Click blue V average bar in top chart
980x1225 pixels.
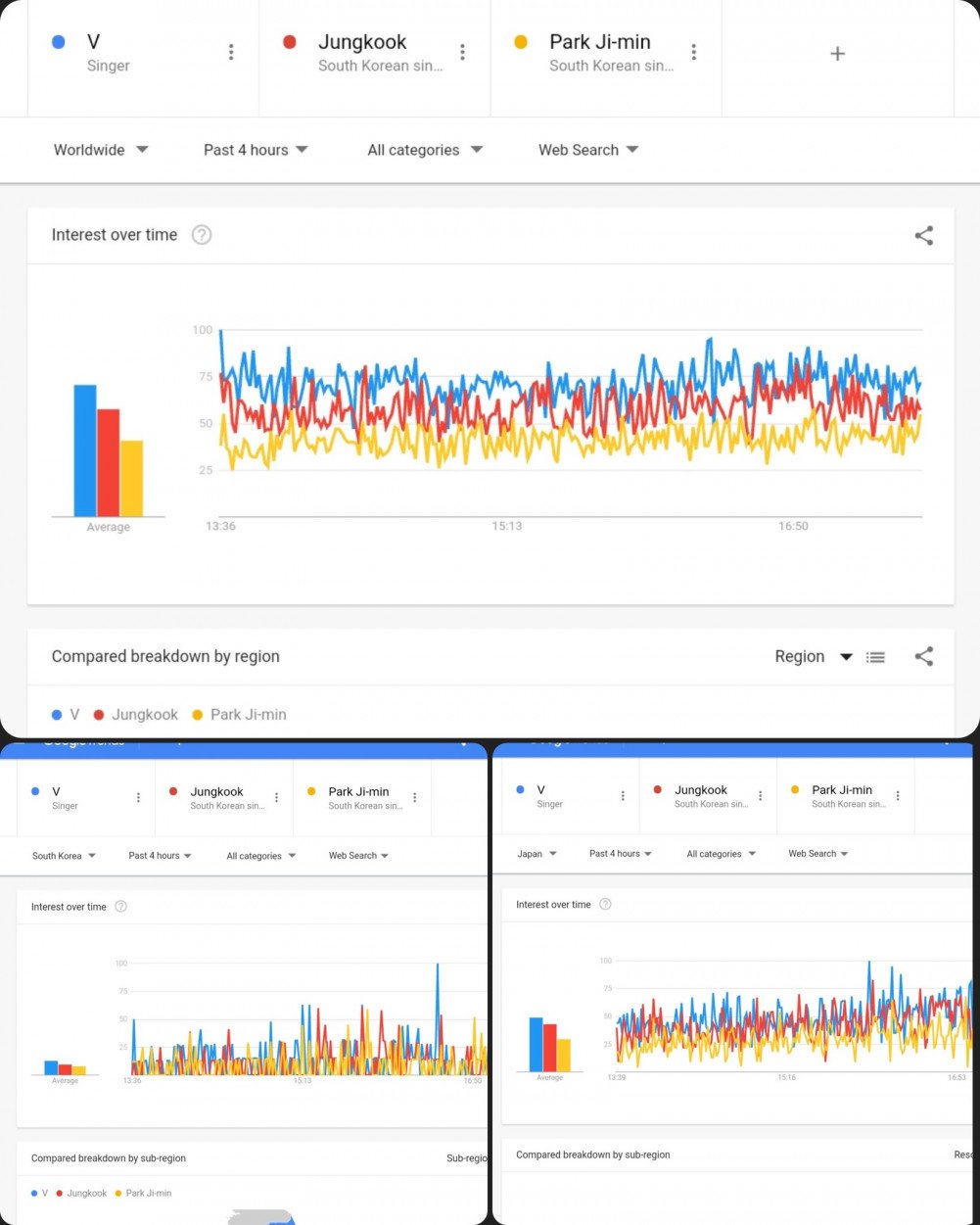click(85, 450)
